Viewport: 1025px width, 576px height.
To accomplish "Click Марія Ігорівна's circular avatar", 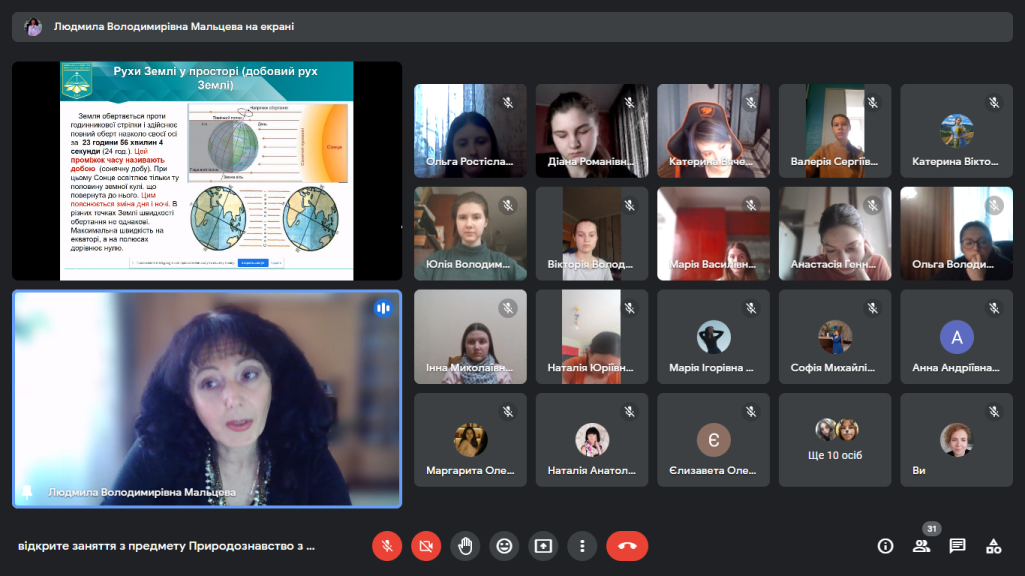I will coord(713,337).
